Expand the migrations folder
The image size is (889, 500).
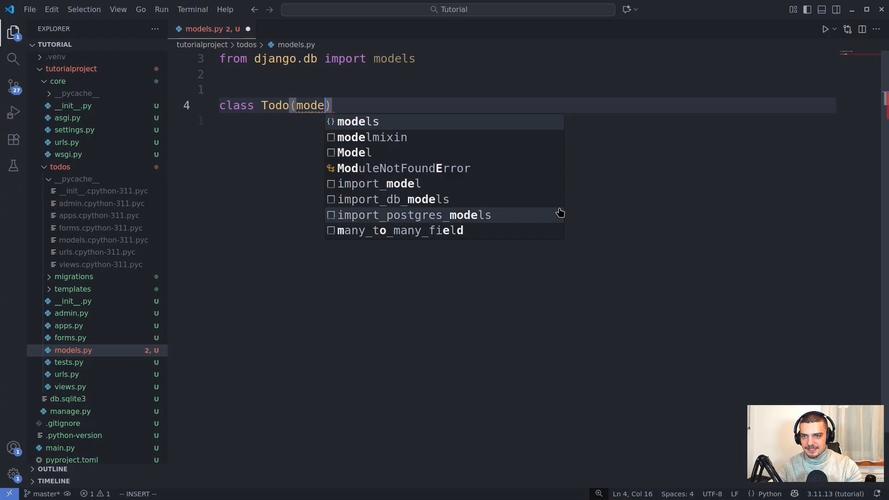point(73,277)
